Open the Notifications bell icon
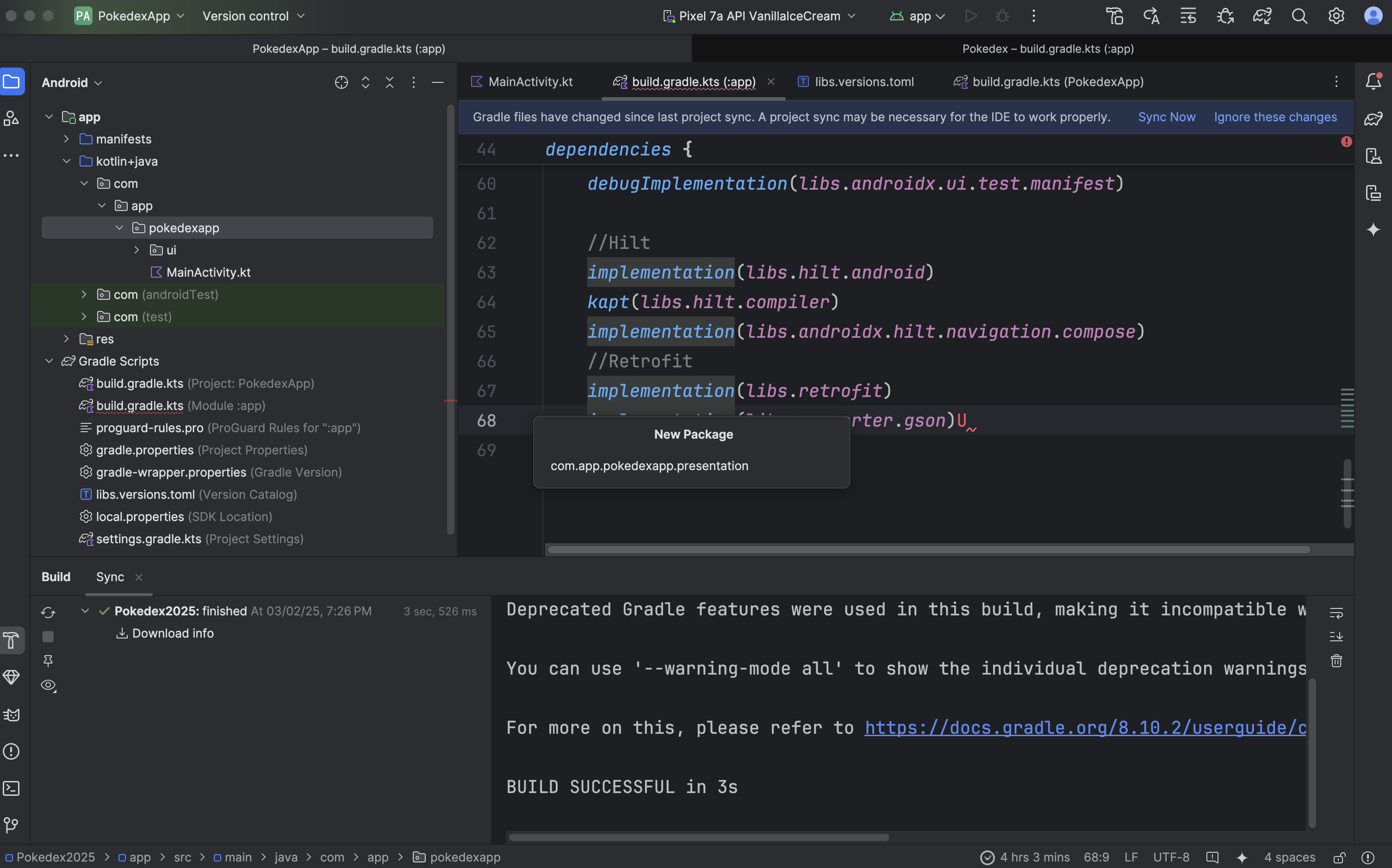1392x868 pixels. (1373, 81)
